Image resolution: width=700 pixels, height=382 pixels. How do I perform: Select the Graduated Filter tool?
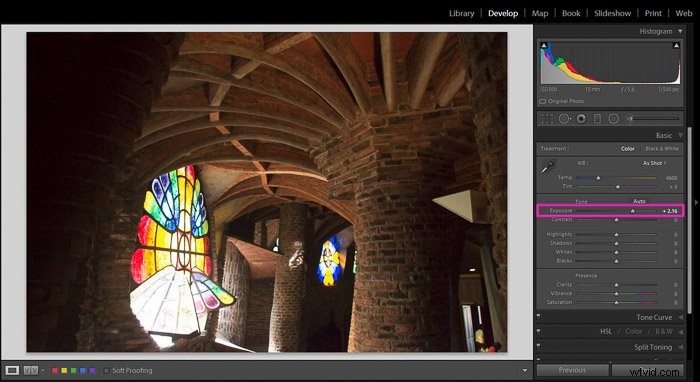(x=597, y=119)
